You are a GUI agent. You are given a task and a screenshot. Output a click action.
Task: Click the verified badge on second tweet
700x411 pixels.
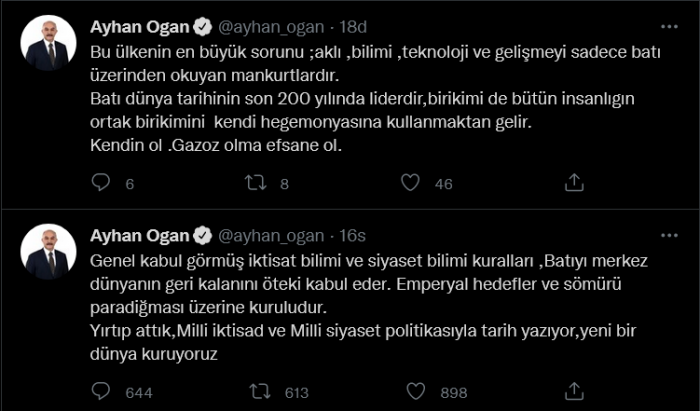202,236
